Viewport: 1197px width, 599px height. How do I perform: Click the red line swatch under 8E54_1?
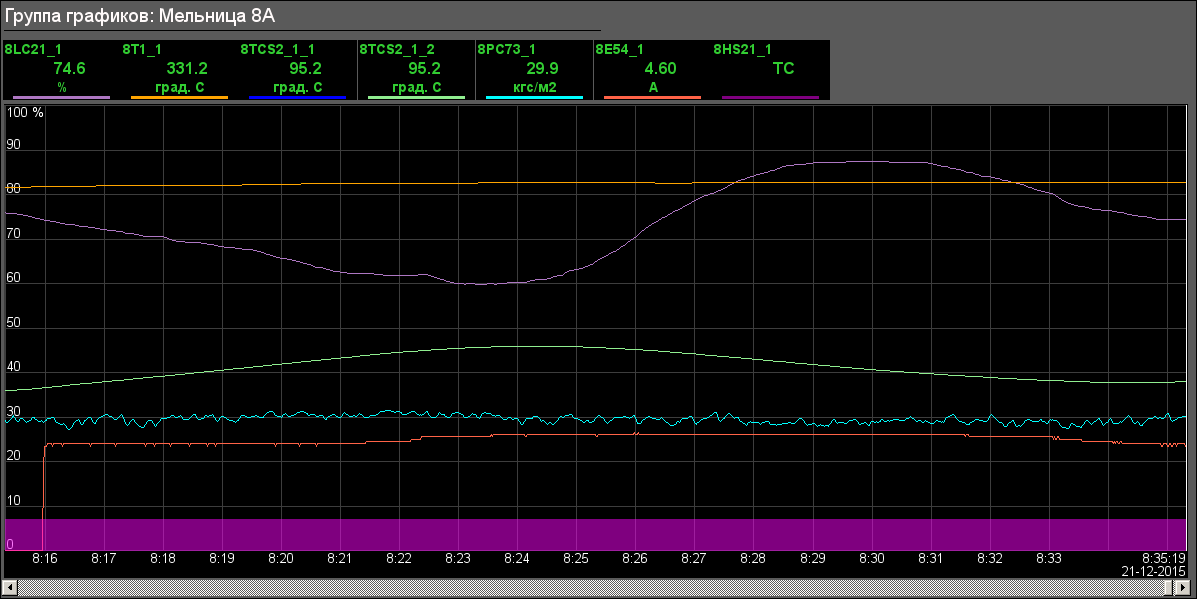tap(652, 97)
